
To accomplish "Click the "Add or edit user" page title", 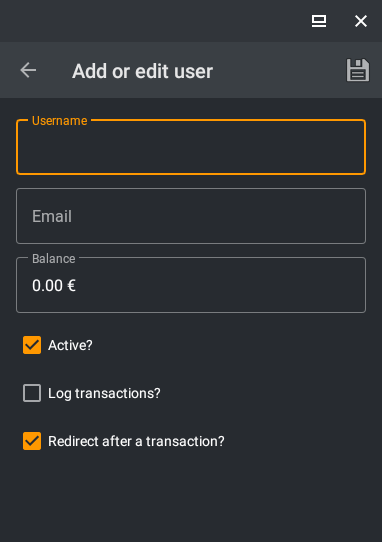I will 142,71.
